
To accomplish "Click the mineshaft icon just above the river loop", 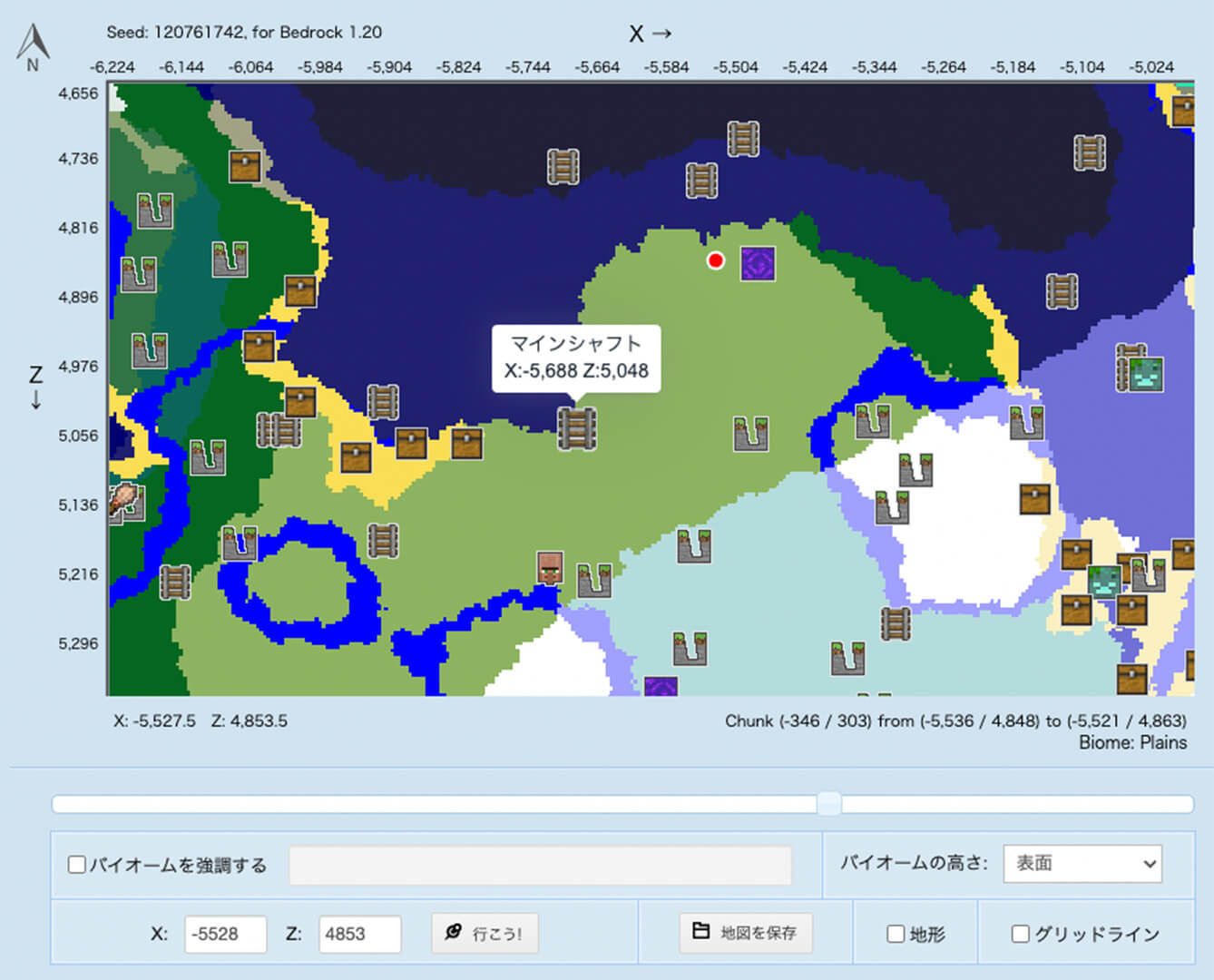I will click(x=383, y=541).
